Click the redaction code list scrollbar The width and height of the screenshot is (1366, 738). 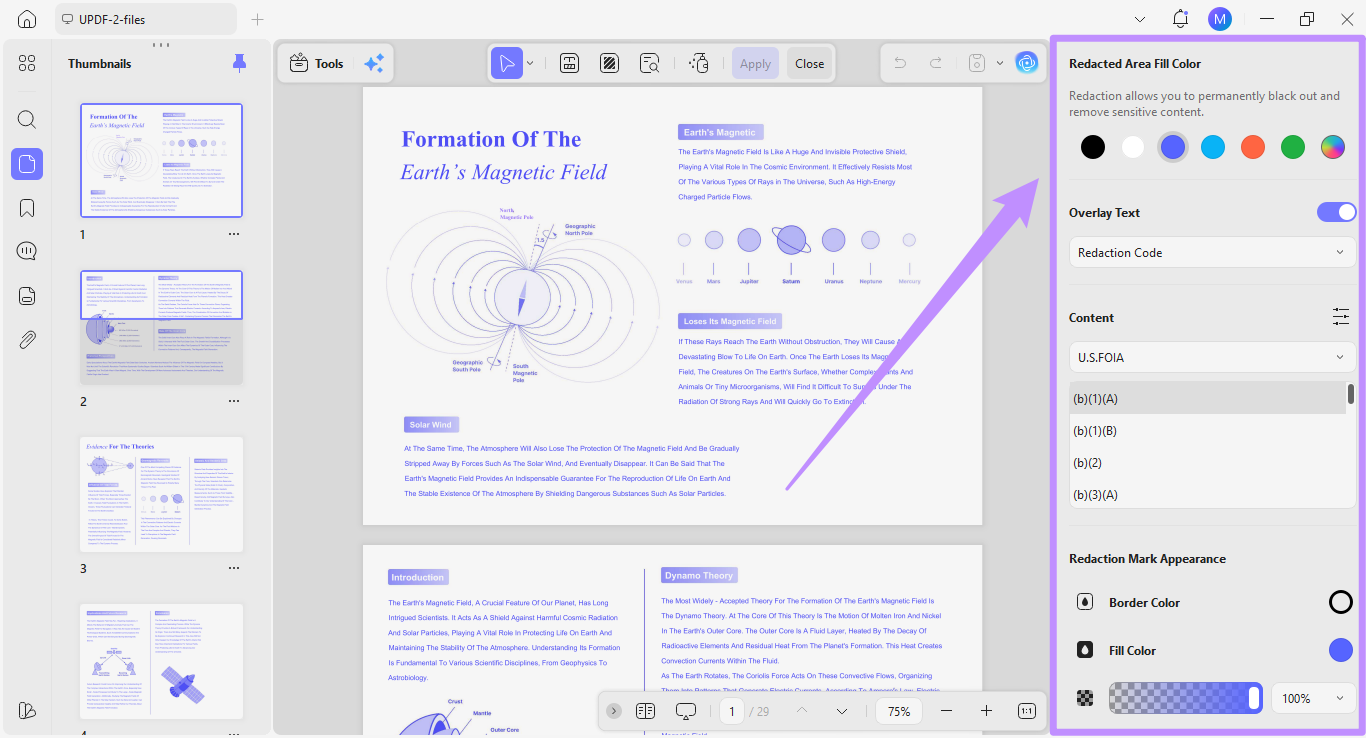pos(1351,395)
